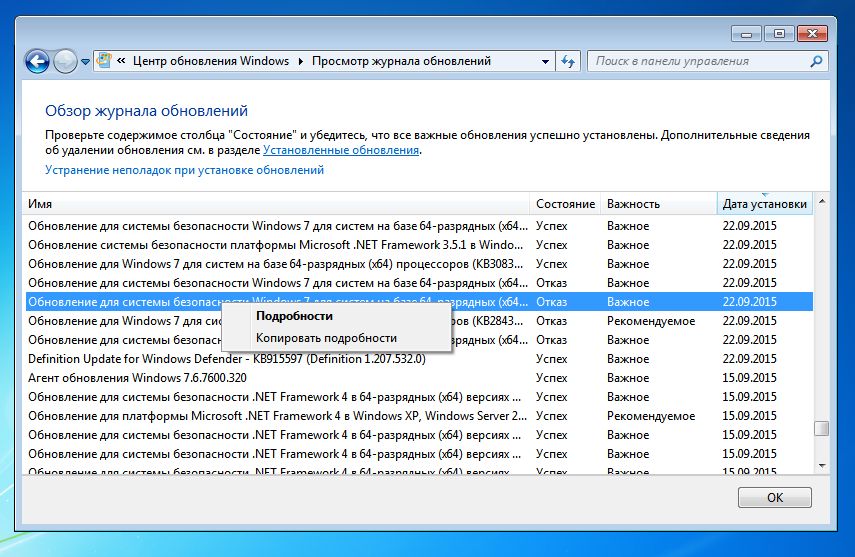Select update row ending with '(KB3083...'
This screenshot has height=557, width=855.
tap(419, 264)
